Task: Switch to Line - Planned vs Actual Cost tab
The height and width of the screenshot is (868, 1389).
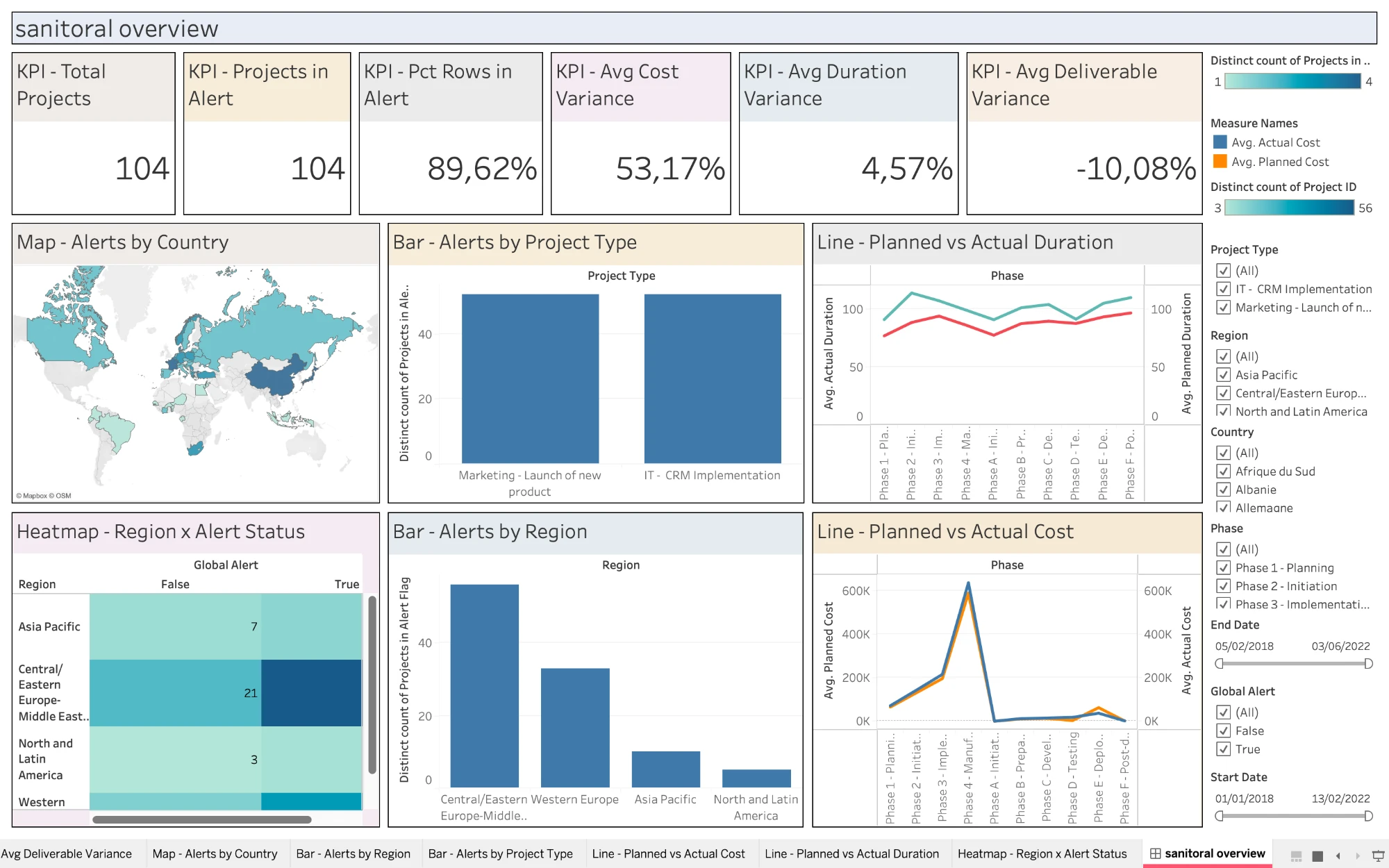Action: pyautogui.click(x=668, y=853)
